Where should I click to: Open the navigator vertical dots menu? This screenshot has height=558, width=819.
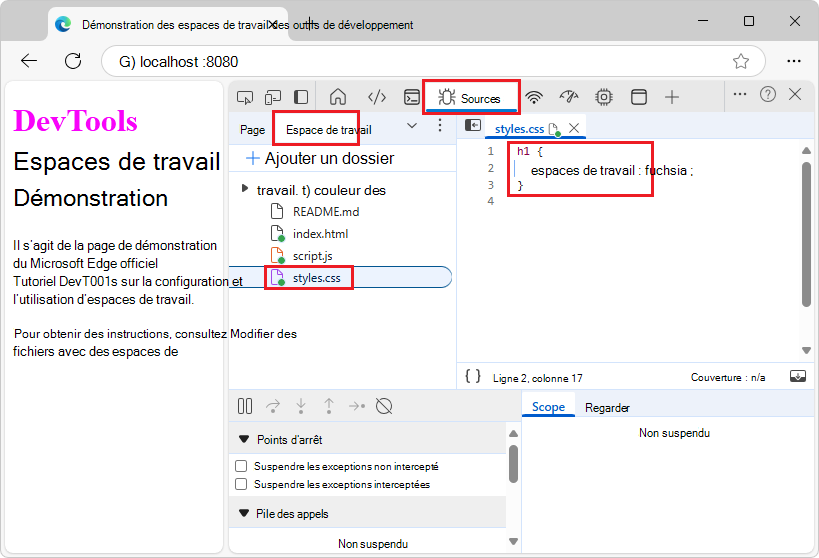coord(440,125)
